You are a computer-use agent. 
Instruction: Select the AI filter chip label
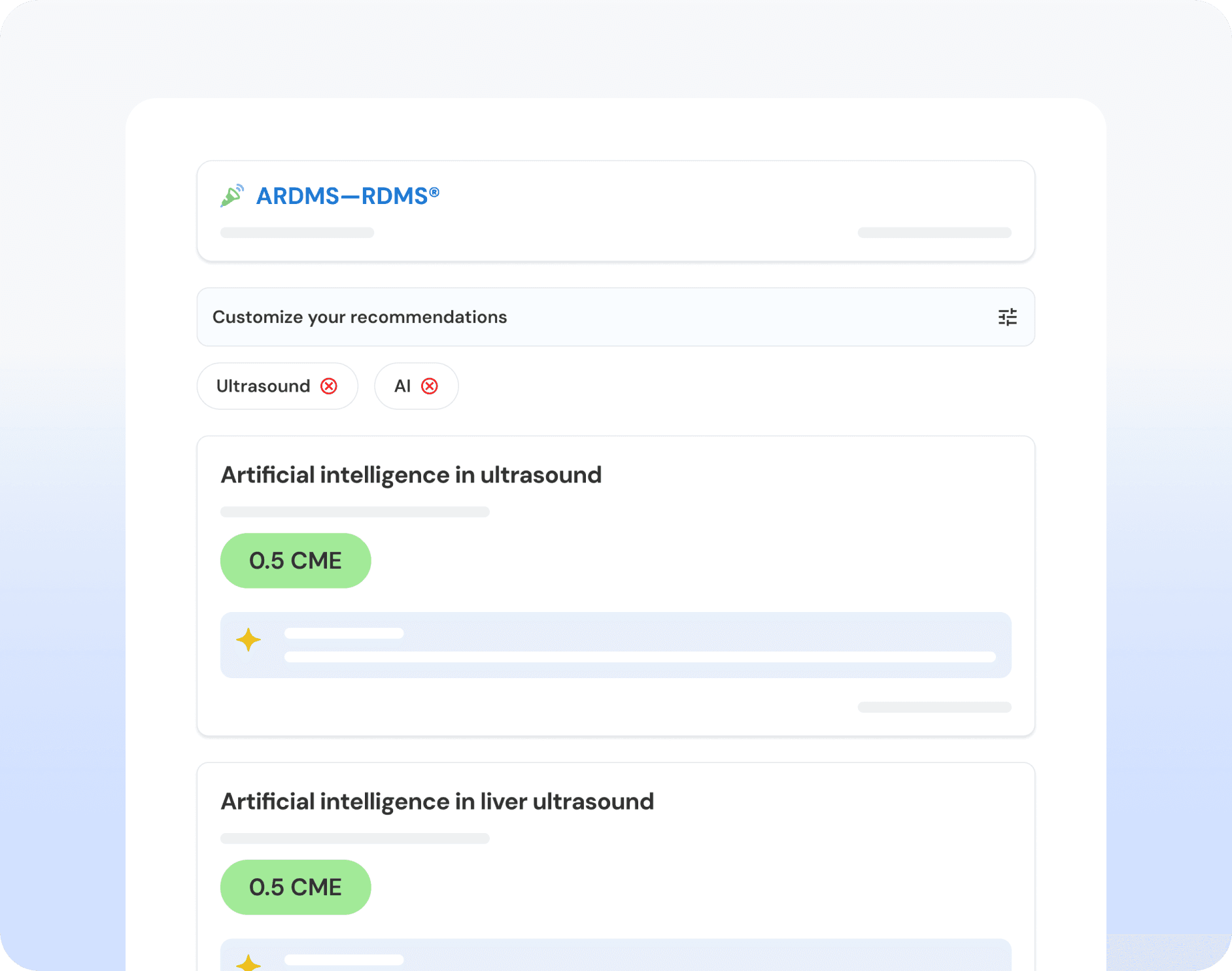point(402,386)
